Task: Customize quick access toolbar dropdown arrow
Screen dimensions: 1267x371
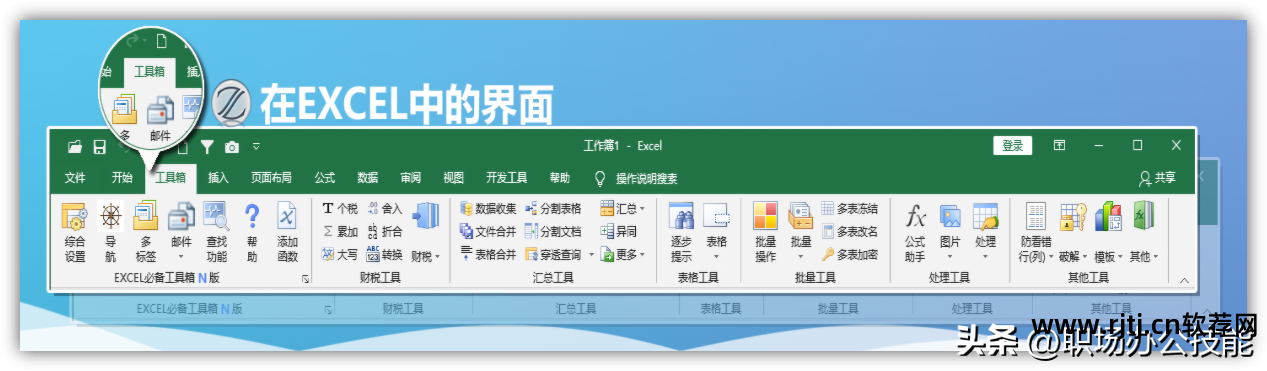Action: 256,147
